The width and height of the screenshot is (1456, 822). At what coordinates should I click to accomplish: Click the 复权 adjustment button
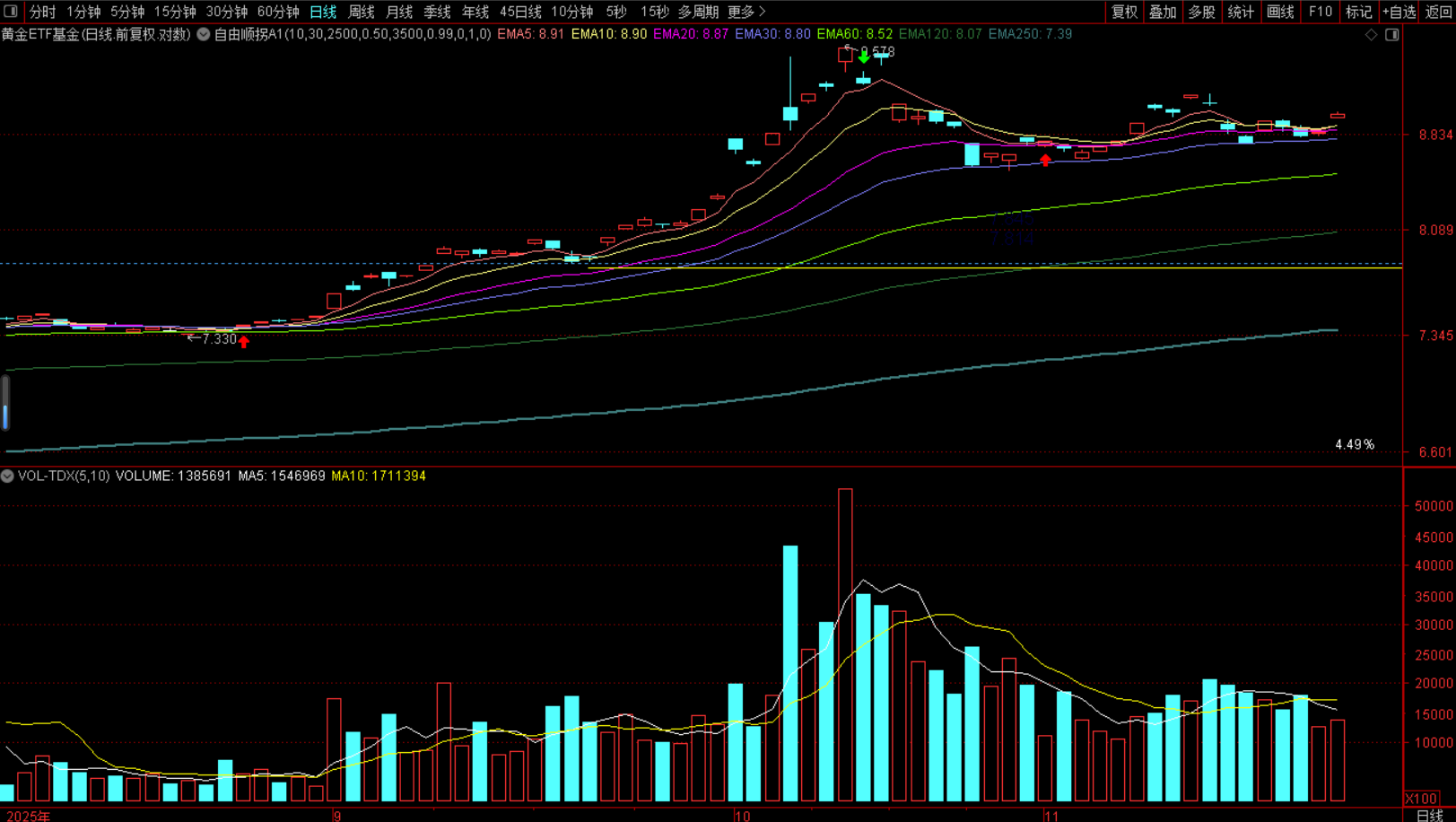tap(1124, 12)
